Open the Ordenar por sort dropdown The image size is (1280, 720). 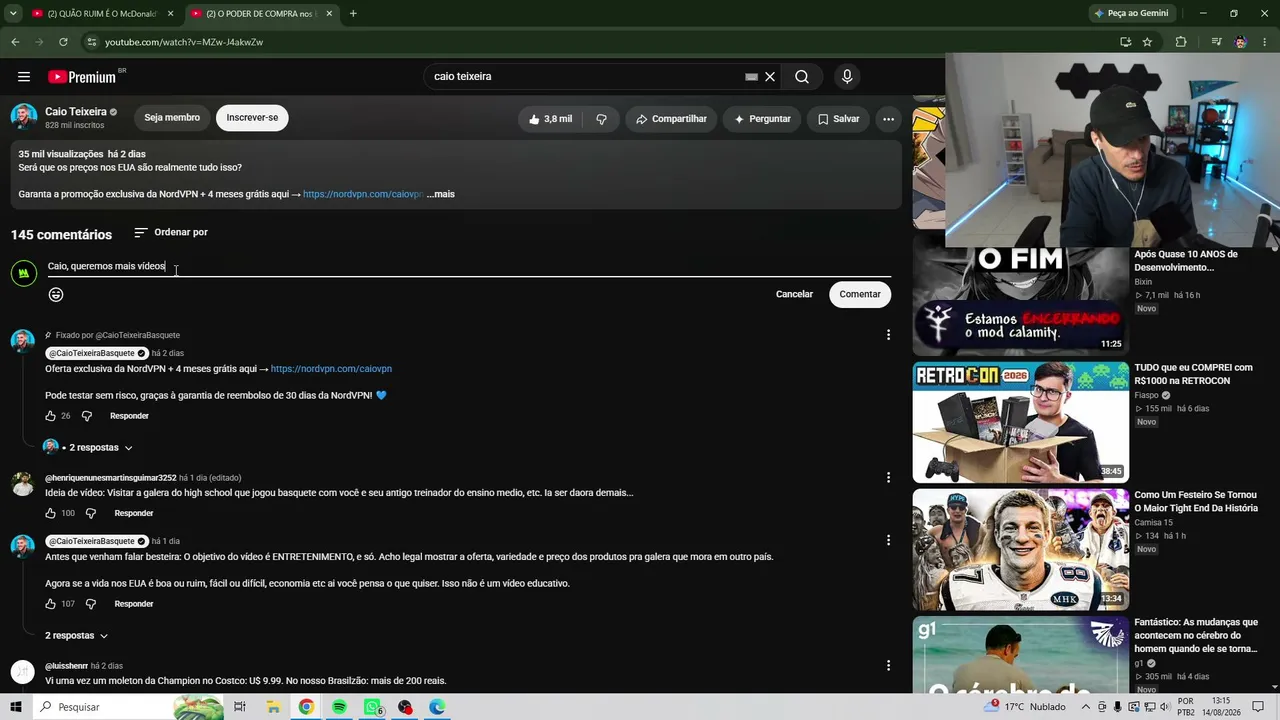click(x=171, y=232)
